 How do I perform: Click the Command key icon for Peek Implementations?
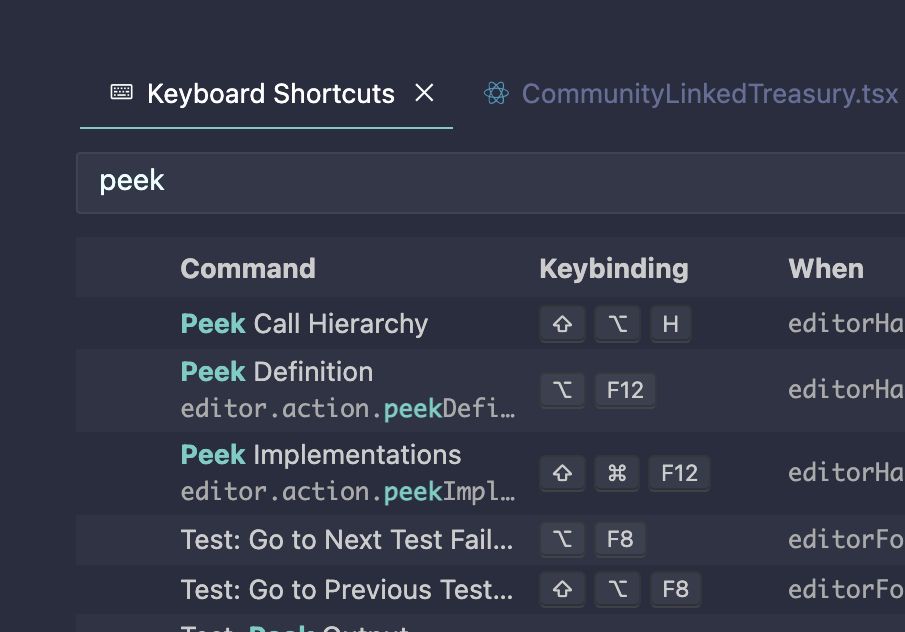[x=617, y=473]
